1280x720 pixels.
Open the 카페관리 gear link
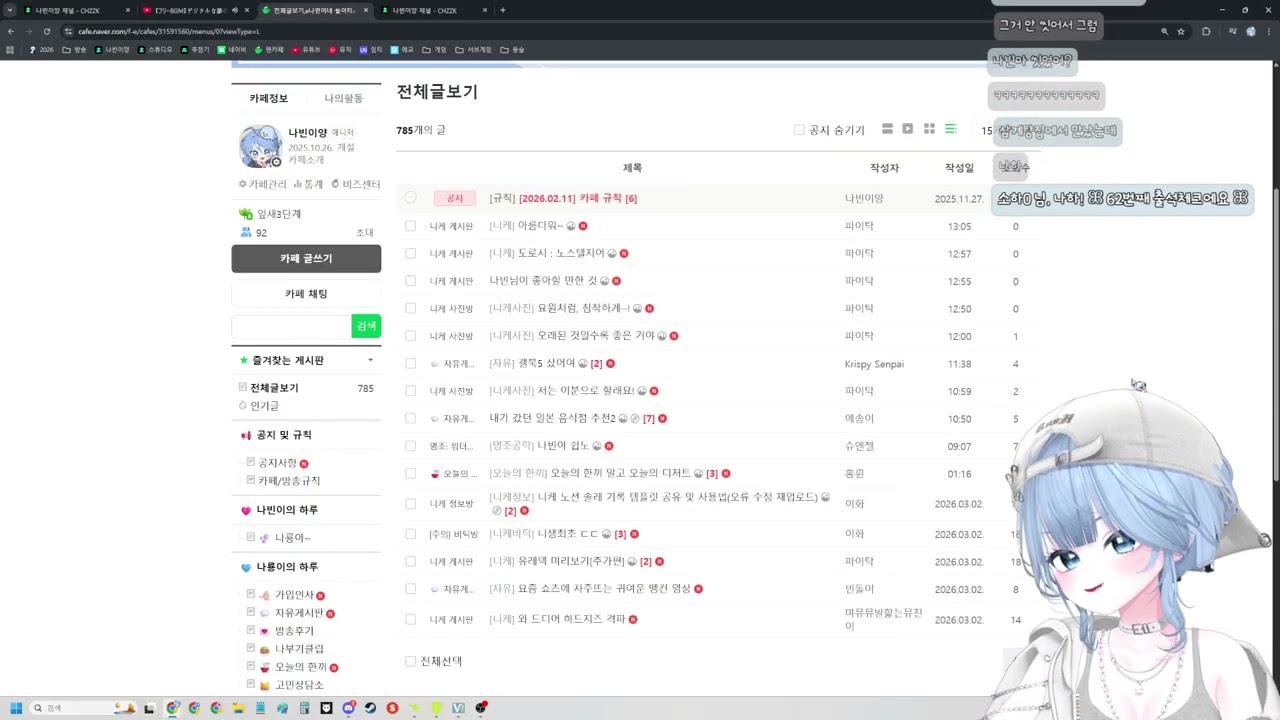(263, 184)
